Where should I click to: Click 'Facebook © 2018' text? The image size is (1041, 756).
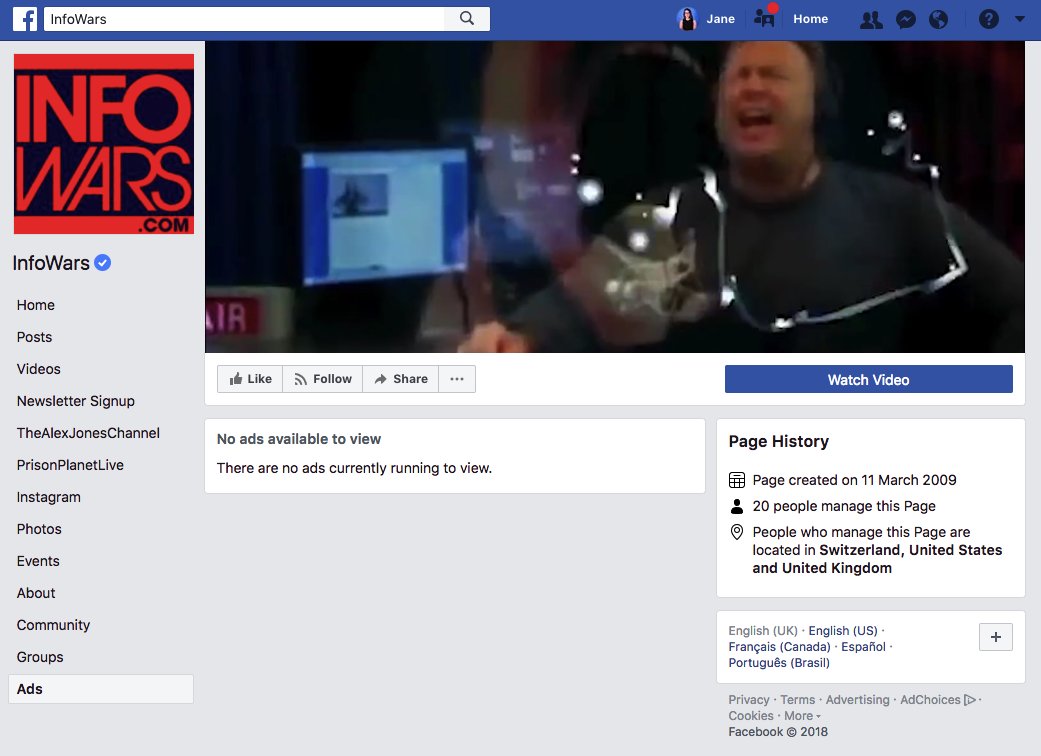click(777, 731)
